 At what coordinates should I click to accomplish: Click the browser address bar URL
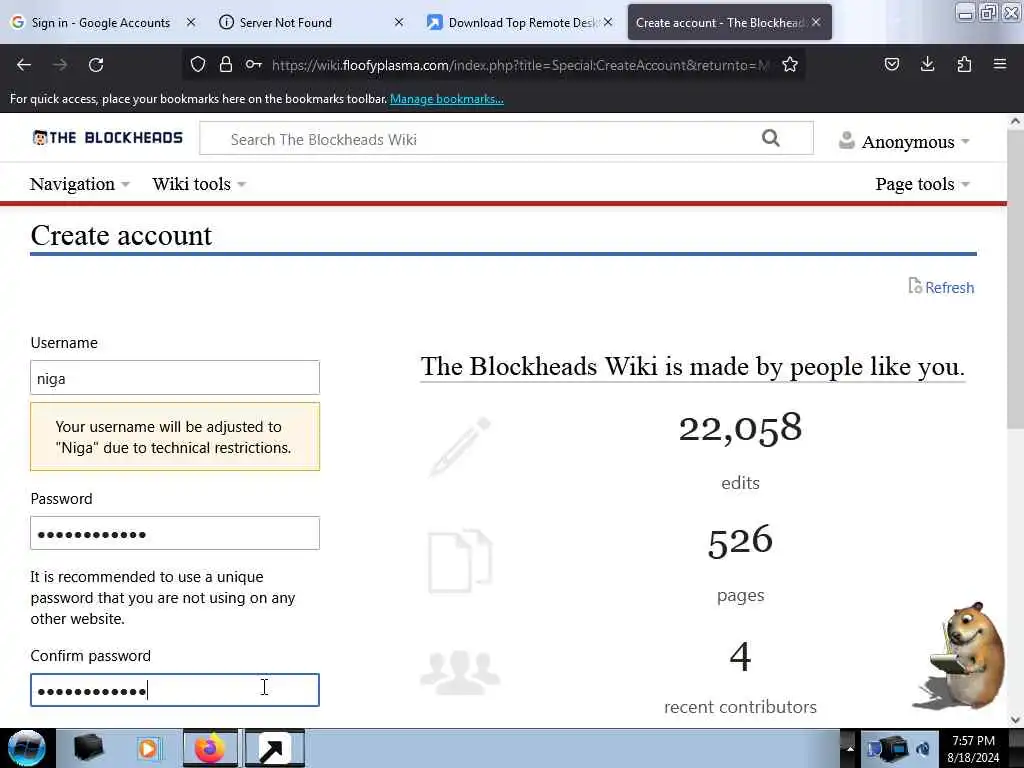tap(520, 65)
